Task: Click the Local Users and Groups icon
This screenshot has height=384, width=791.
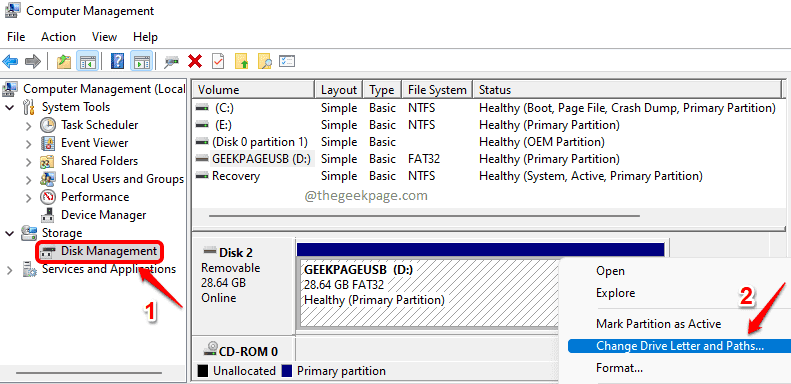Action: (x=48, y=179)
